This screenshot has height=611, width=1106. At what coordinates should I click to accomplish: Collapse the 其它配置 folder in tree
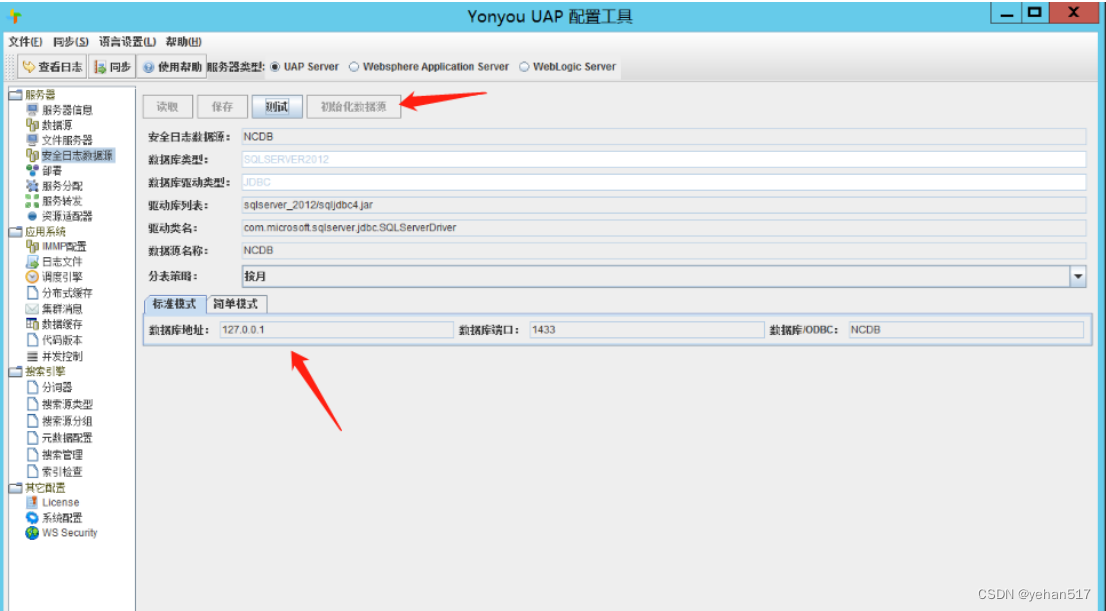[x=16, y=488]
